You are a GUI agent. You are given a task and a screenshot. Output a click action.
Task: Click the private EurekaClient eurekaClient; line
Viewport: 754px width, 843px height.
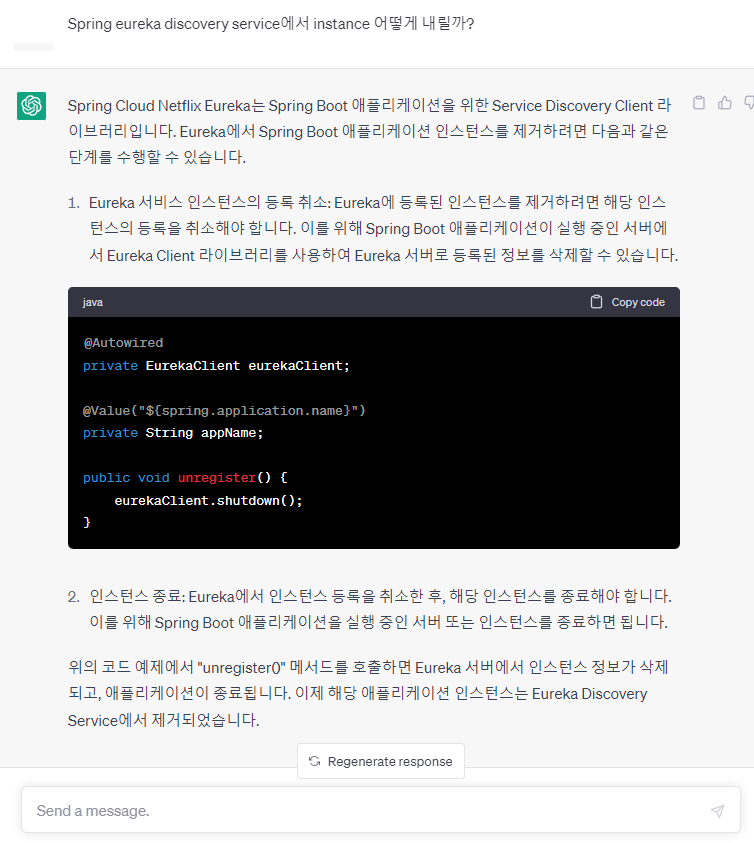pos(216,366)
